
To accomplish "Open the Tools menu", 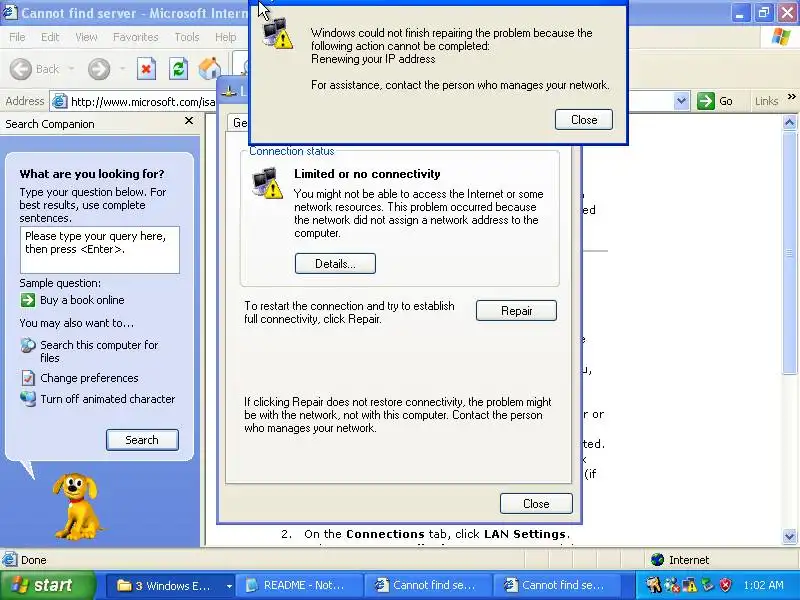I will coord(187,37).
